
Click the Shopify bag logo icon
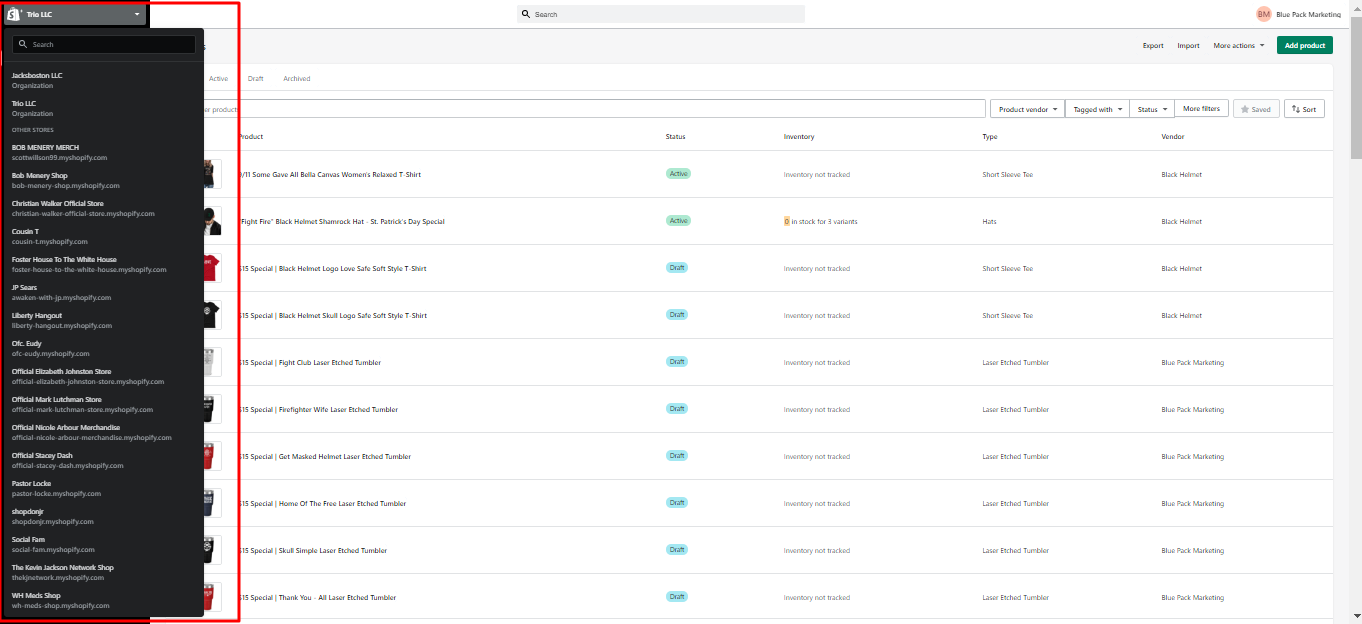14,14
